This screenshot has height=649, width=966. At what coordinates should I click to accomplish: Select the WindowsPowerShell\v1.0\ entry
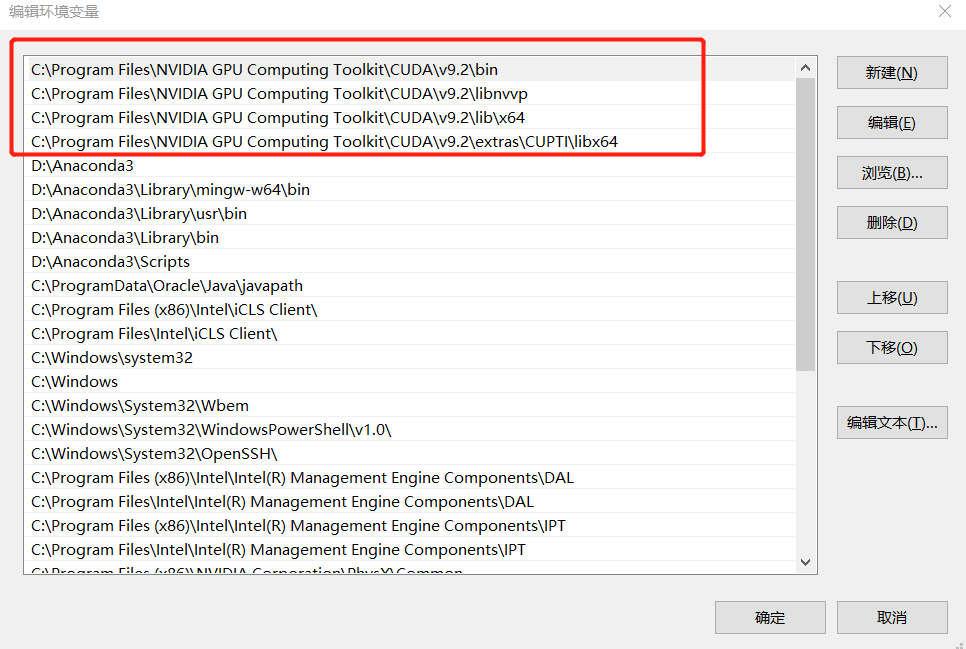pyautogui.click(x=410, y=430)
